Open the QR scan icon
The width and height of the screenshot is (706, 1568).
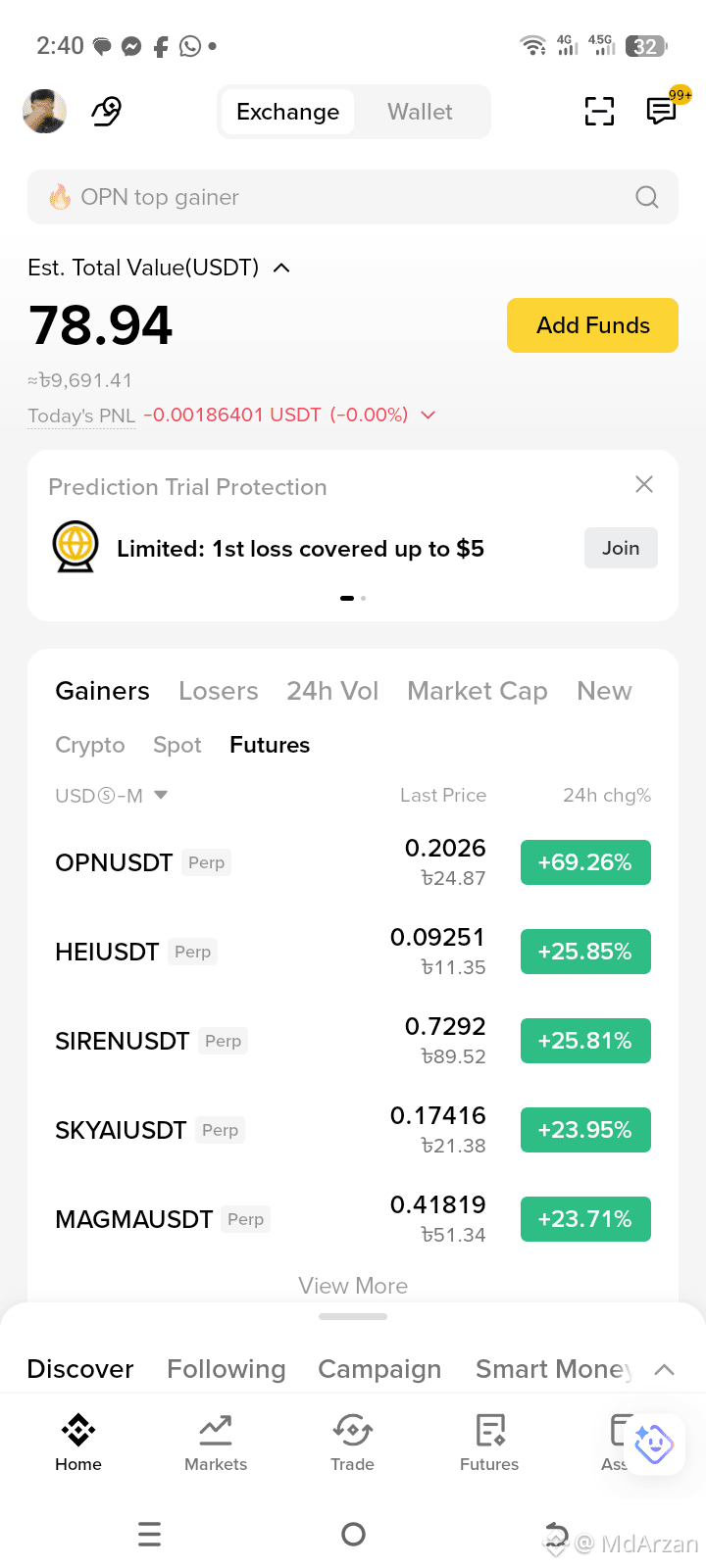pyautogui.click(x=599, y=112)
